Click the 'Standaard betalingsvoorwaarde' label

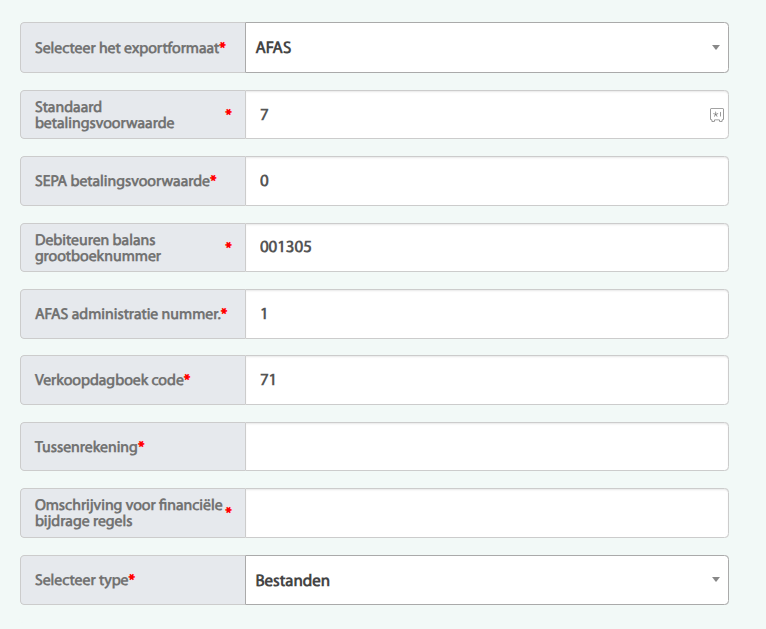[x=105, y=115]
